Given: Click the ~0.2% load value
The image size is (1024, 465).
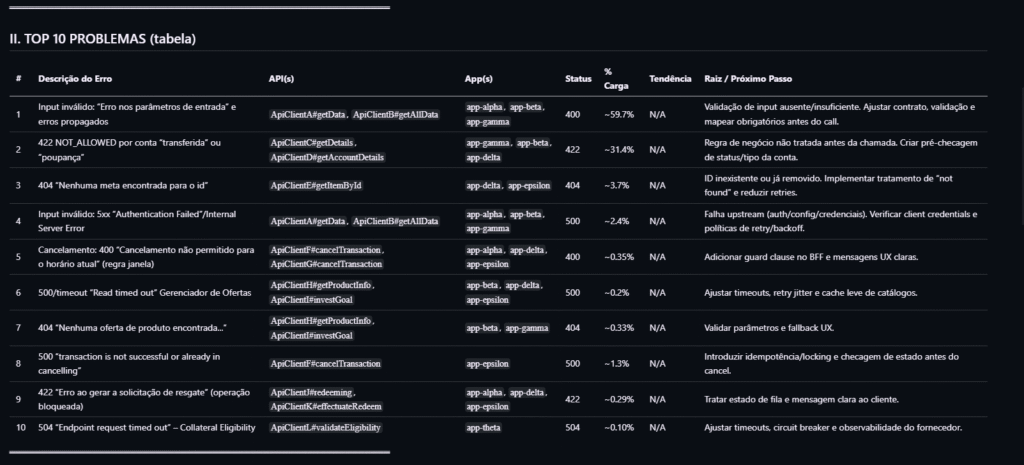Looking at the screenshot, I should 616,293.
